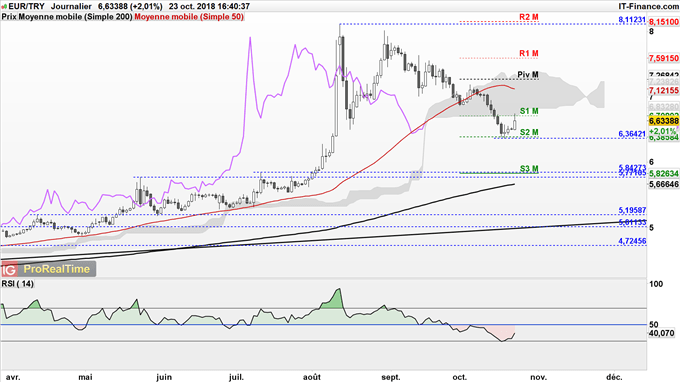This screenshot has height=382, width=680.
Task: Click the EUR/TRY instrument title
Action: click(26, 7)
